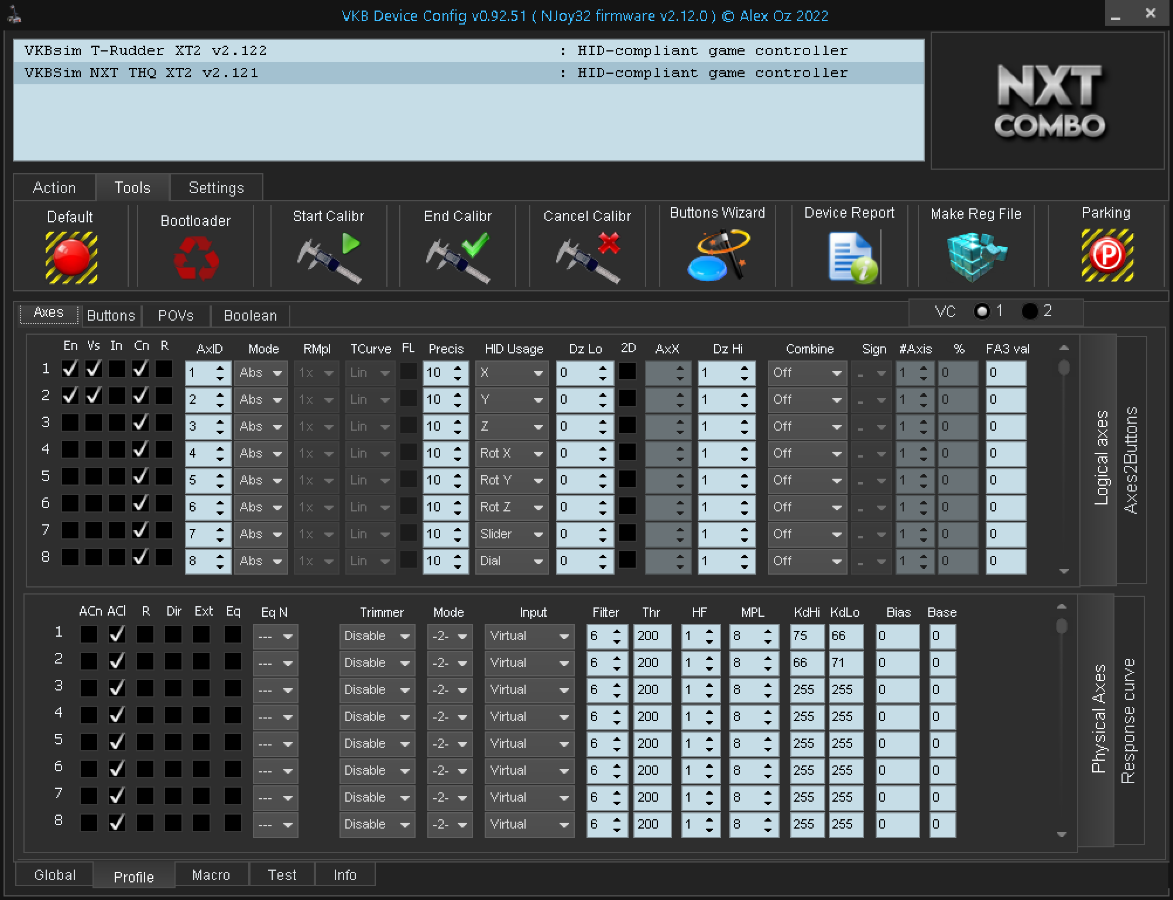The image size is (1173, 900).
Task: Click Dz Lo field for logical axis 2
Action: (x=585, y=400)
